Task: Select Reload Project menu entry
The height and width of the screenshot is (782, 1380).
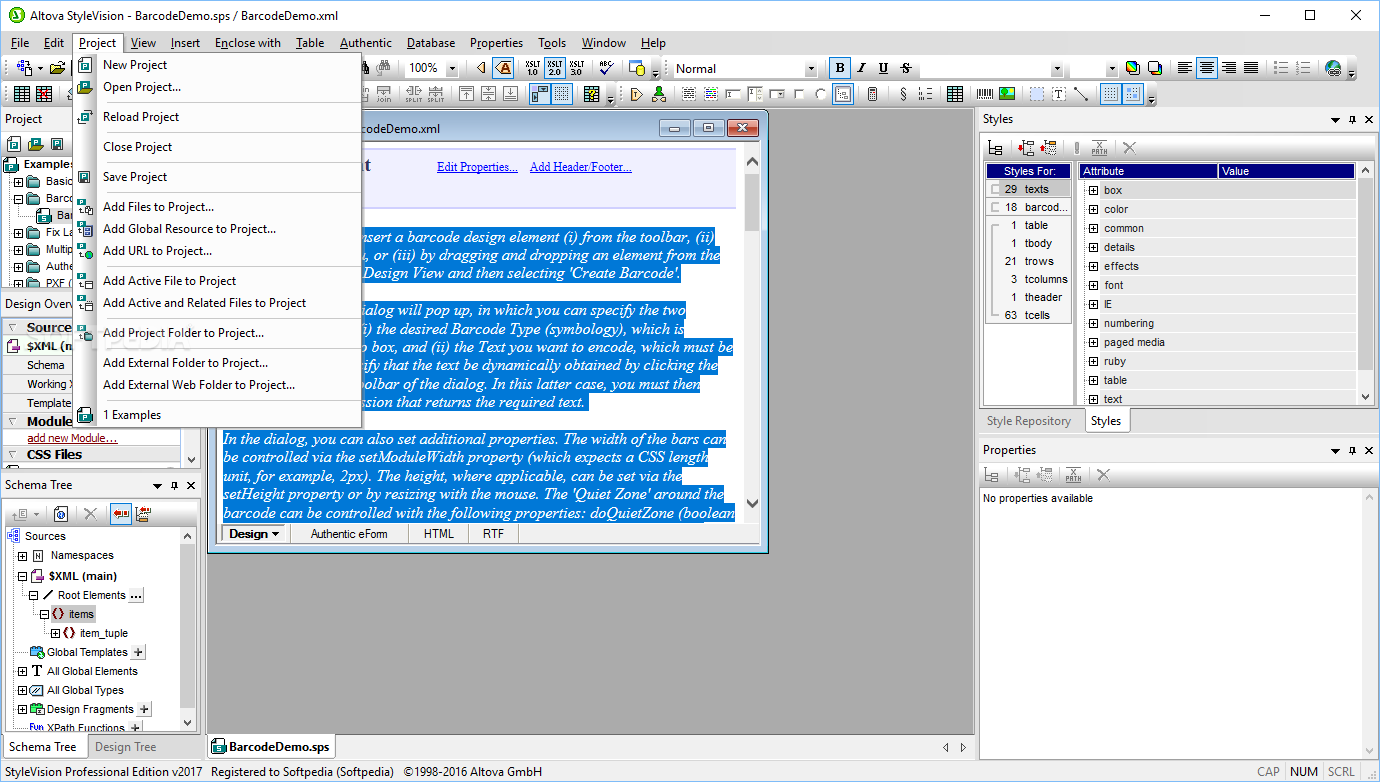Action: (x=141, y=117)
